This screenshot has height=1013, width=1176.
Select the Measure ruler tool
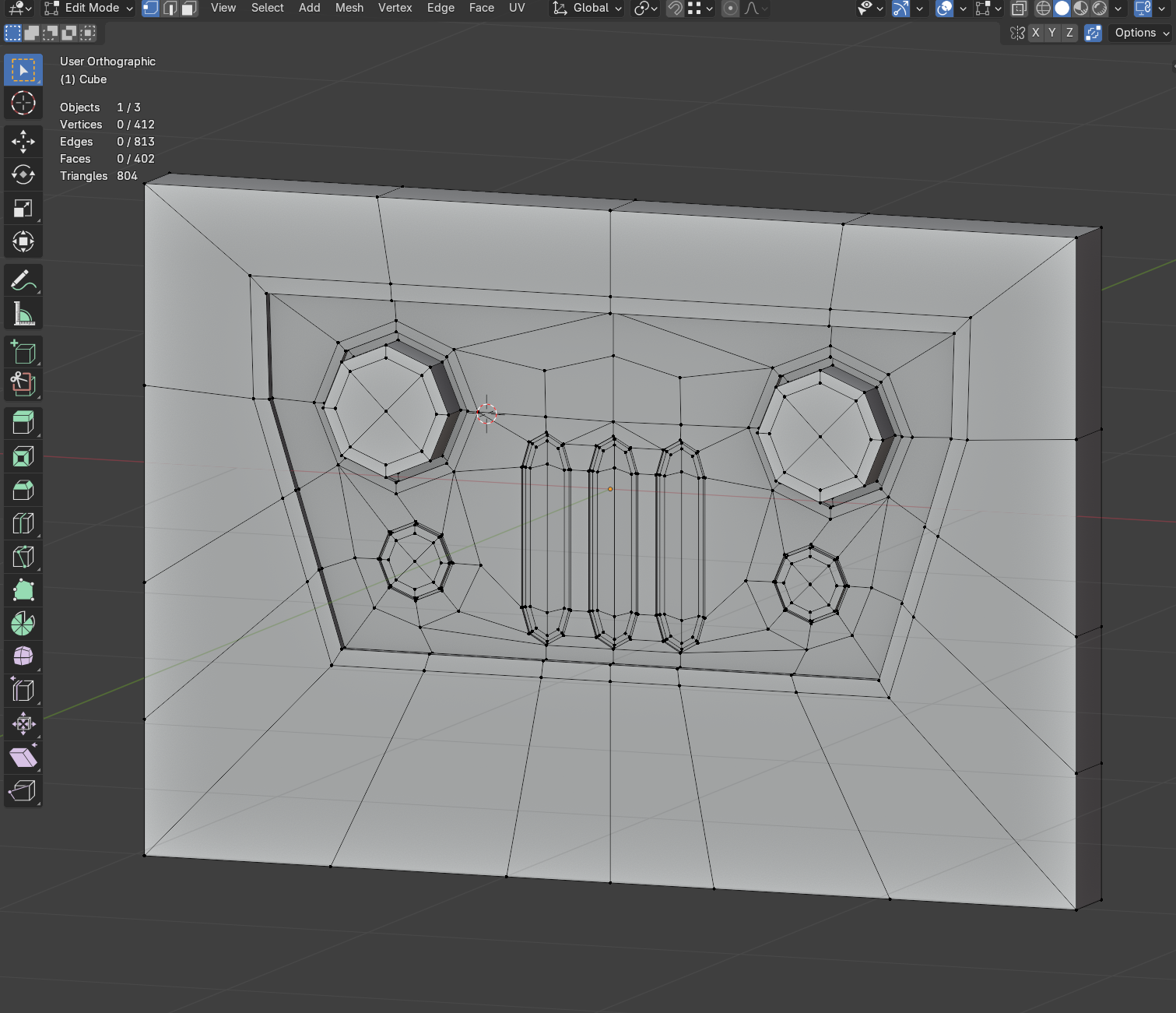[23, 314]
